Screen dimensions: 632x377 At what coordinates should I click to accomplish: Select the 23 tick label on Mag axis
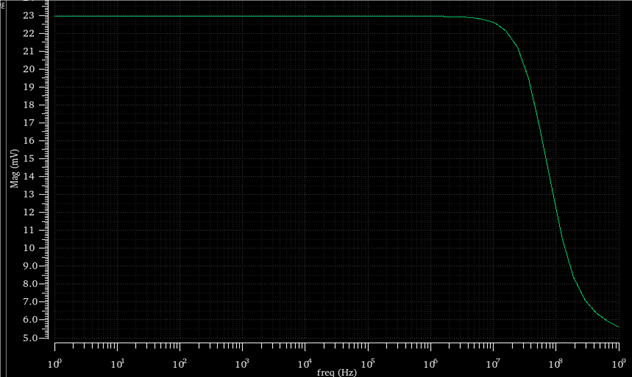pyautogui.click(x=29, y=16)
